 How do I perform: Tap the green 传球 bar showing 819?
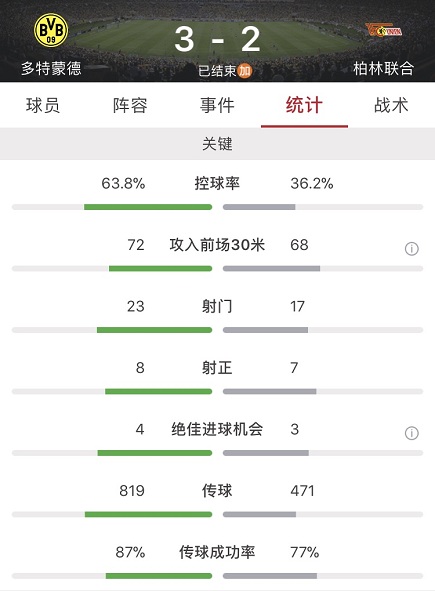click(x=149, y=514)
